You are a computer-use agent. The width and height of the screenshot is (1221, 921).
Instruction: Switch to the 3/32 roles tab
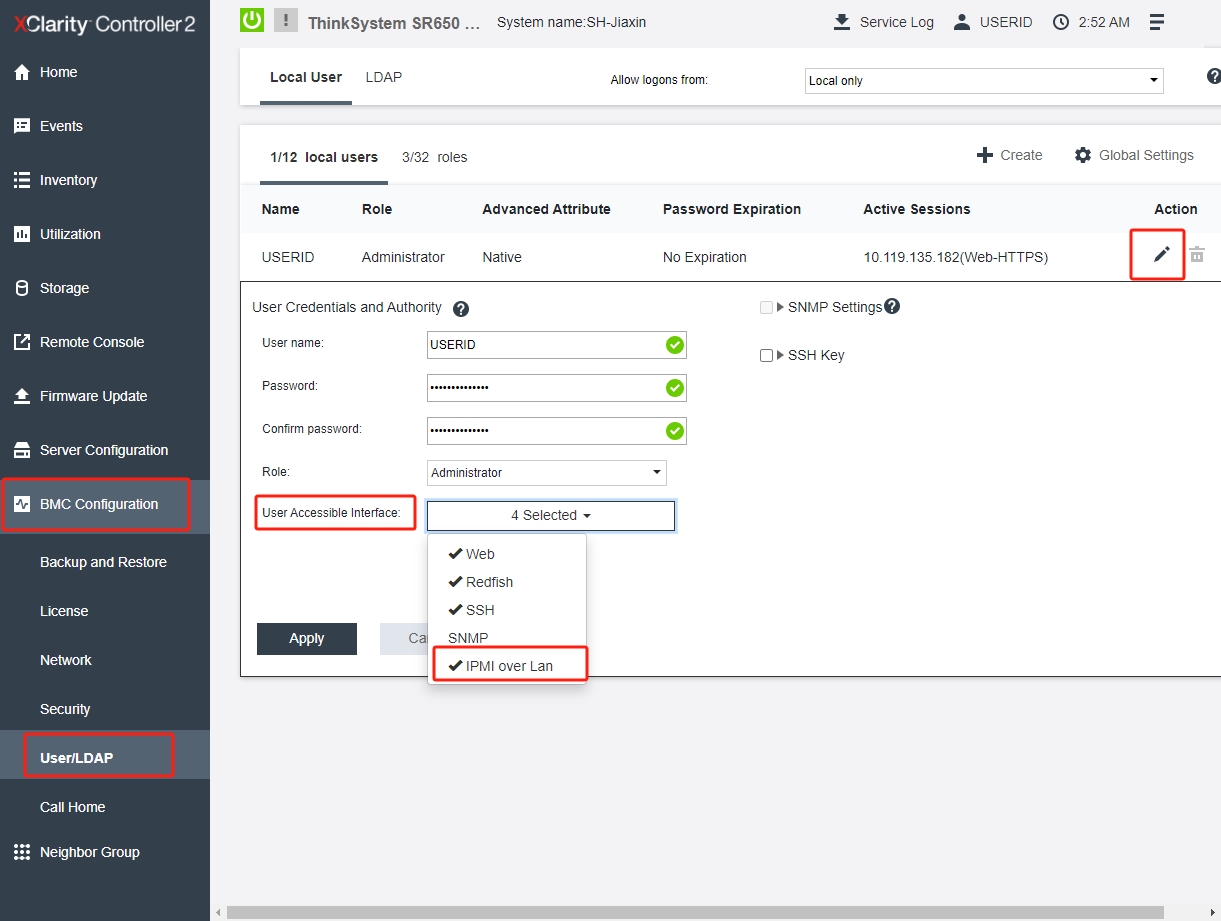pos(434,157)
